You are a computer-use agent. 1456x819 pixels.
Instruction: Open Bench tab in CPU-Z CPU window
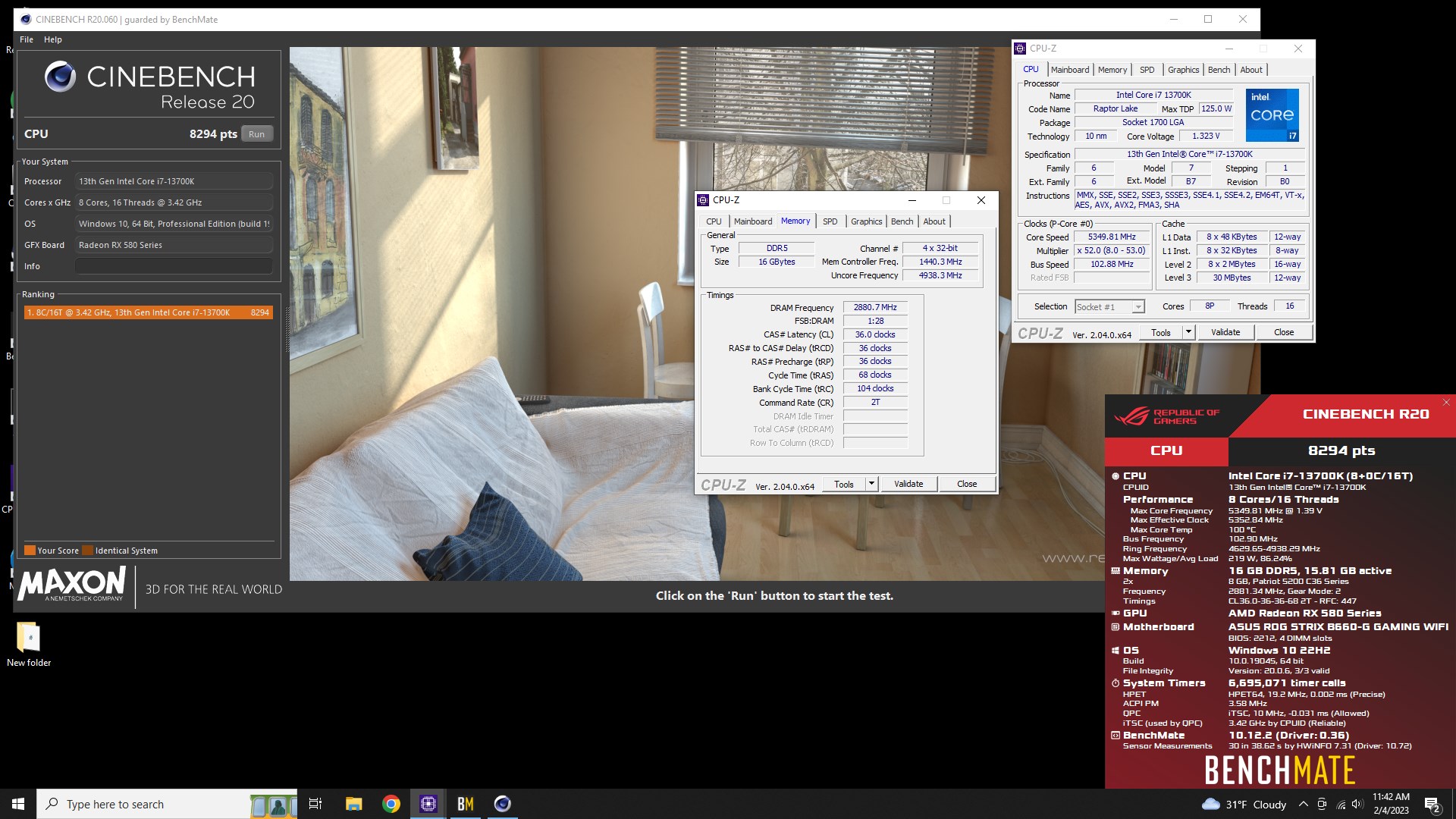[1219, 70]
